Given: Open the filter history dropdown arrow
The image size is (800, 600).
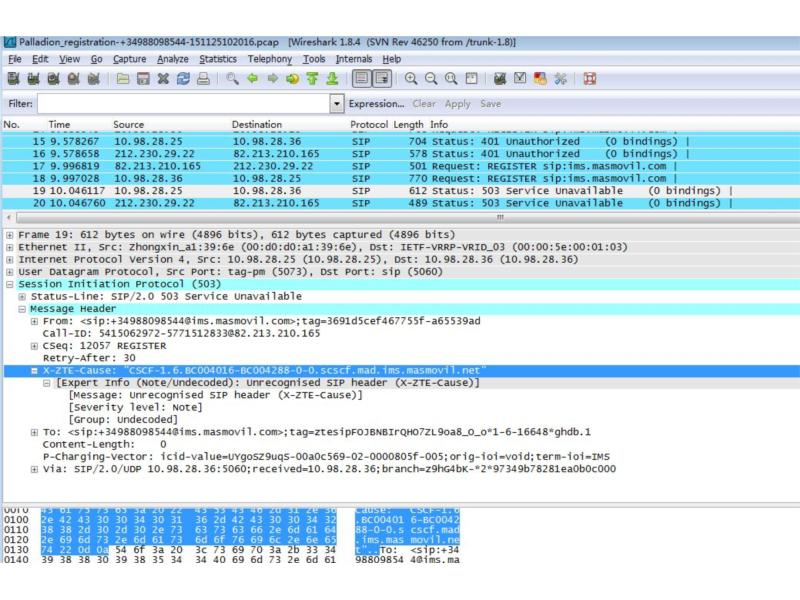Looking at the screenshot, I should pos(337,104).
